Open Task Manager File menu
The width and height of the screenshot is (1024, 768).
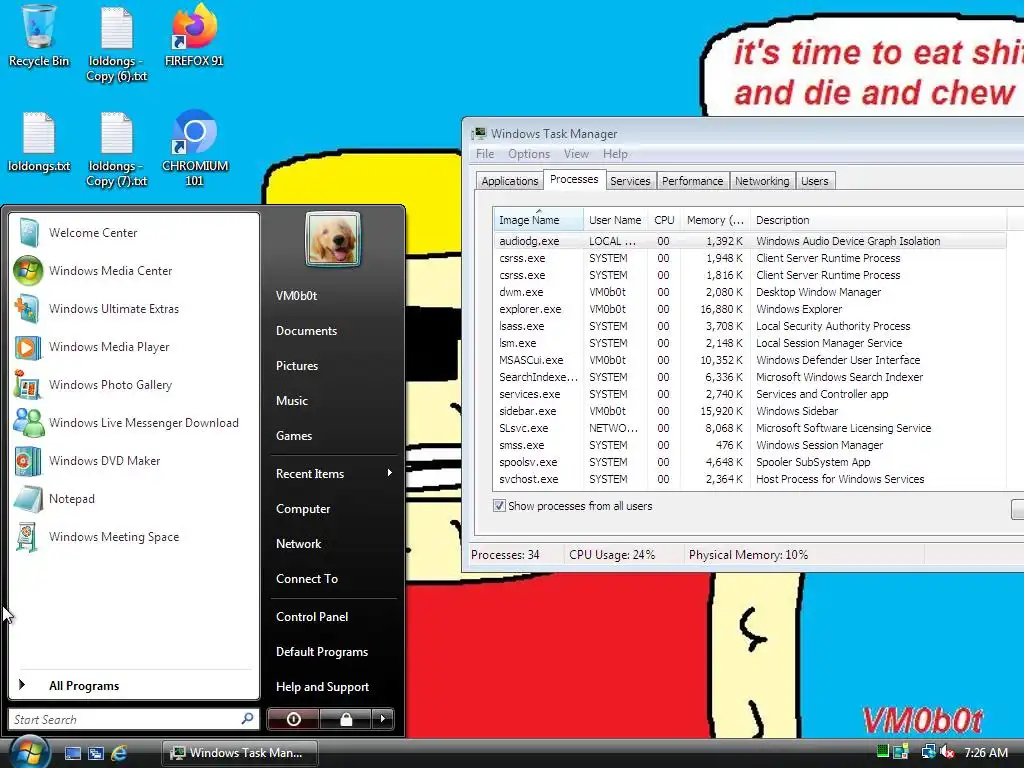tap(485, 154)
